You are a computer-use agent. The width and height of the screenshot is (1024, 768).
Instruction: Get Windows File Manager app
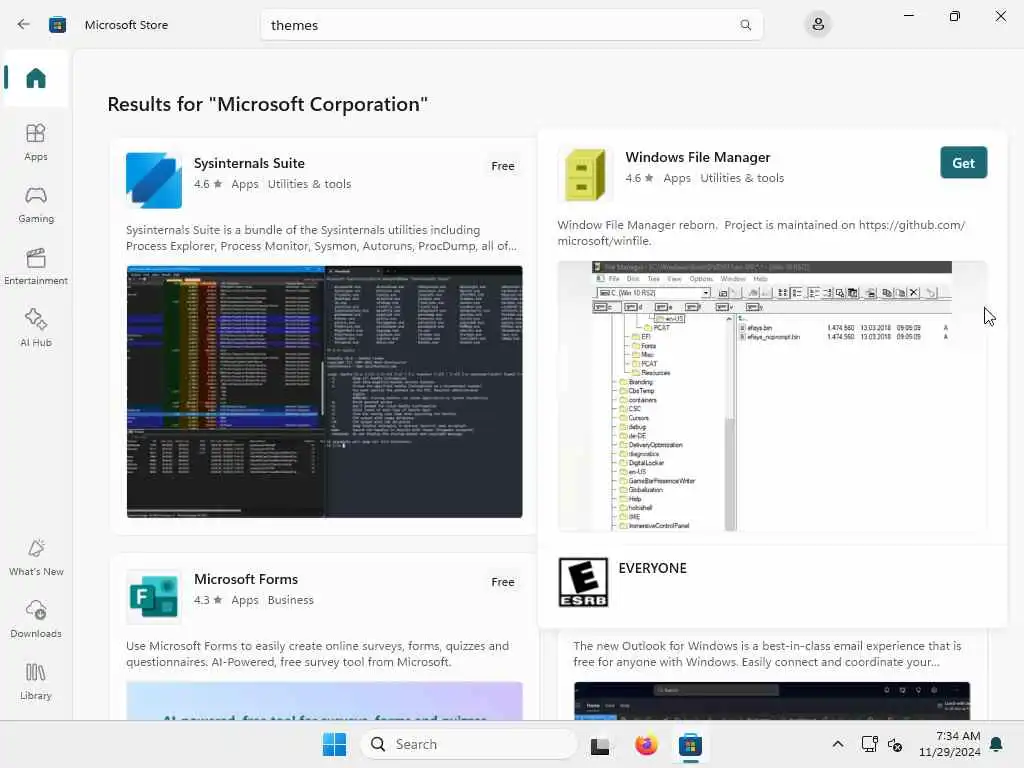[x=963, y=163]
